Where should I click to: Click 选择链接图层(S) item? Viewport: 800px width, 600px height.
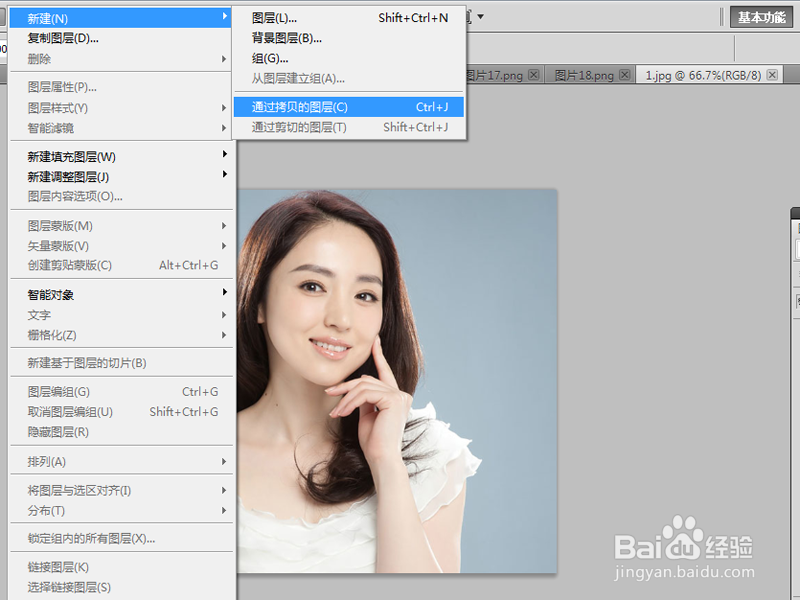click(x=121, y=587)
